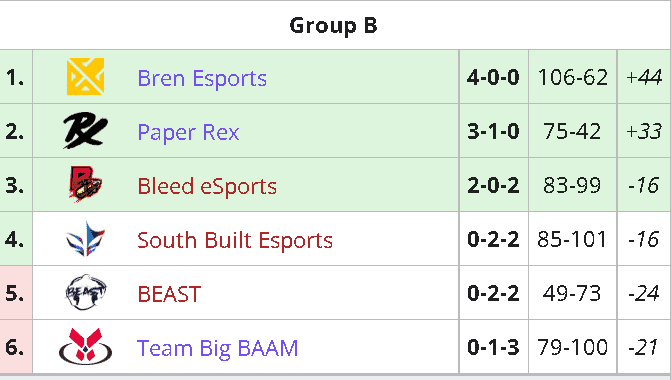
Task: Select Paper Rex 3-1-0 record cell
Action: [x=493, y=131]
